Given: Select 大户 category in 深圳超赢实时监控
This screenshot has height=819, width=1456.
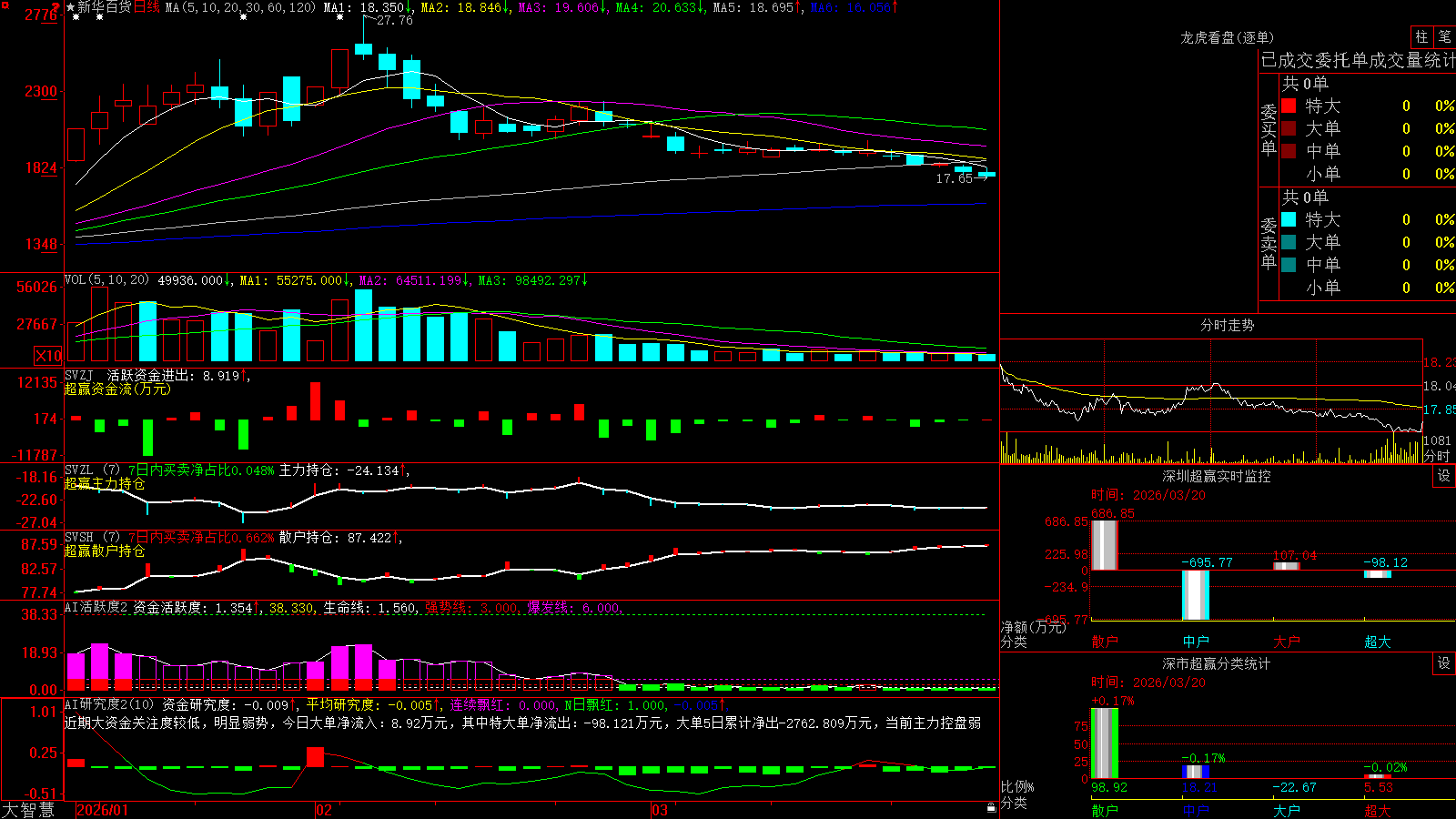Looking at the screenshot, I should point(1287,642).
